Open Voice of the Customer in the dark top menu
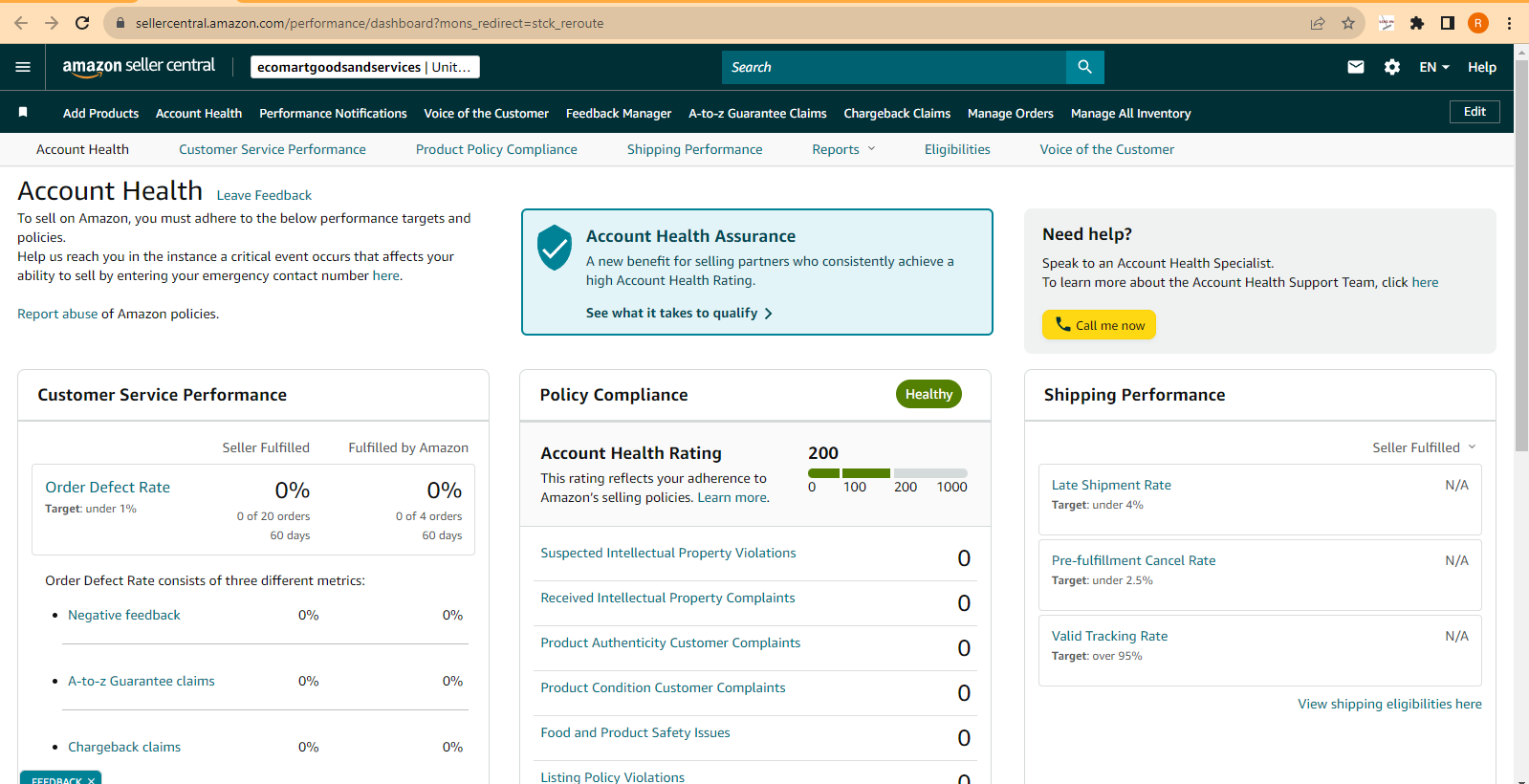 pos(486,113)
